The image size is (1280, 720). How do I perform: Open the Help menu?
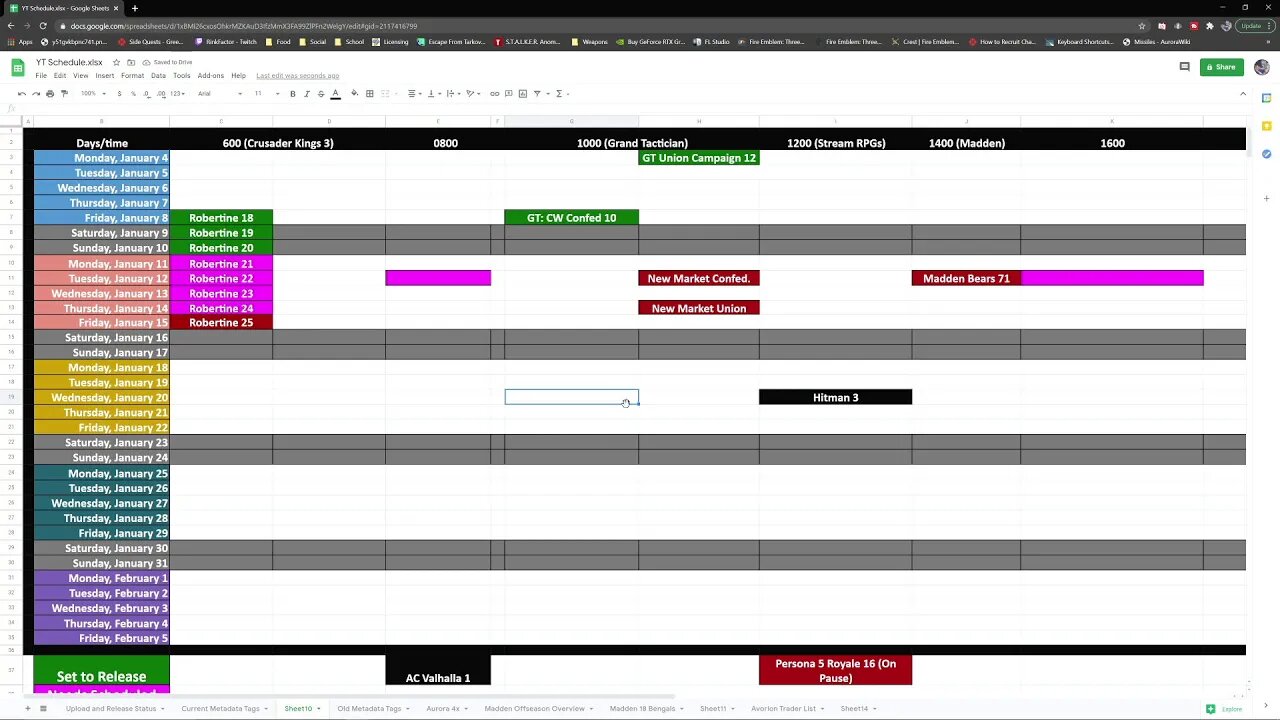pos(238,76)
